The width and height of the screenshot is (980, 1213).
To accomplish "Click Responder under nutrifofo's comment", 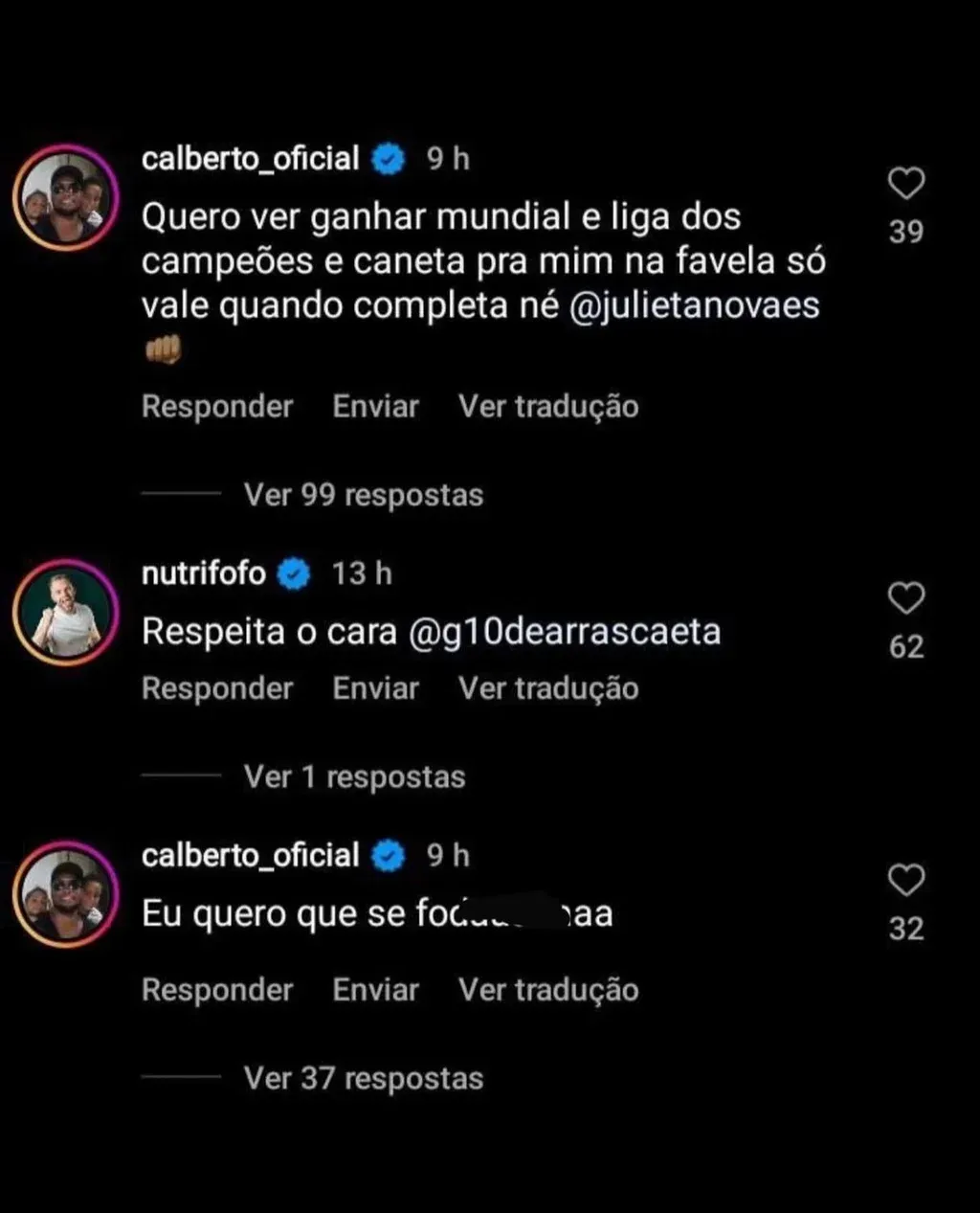I will (217, 688).
